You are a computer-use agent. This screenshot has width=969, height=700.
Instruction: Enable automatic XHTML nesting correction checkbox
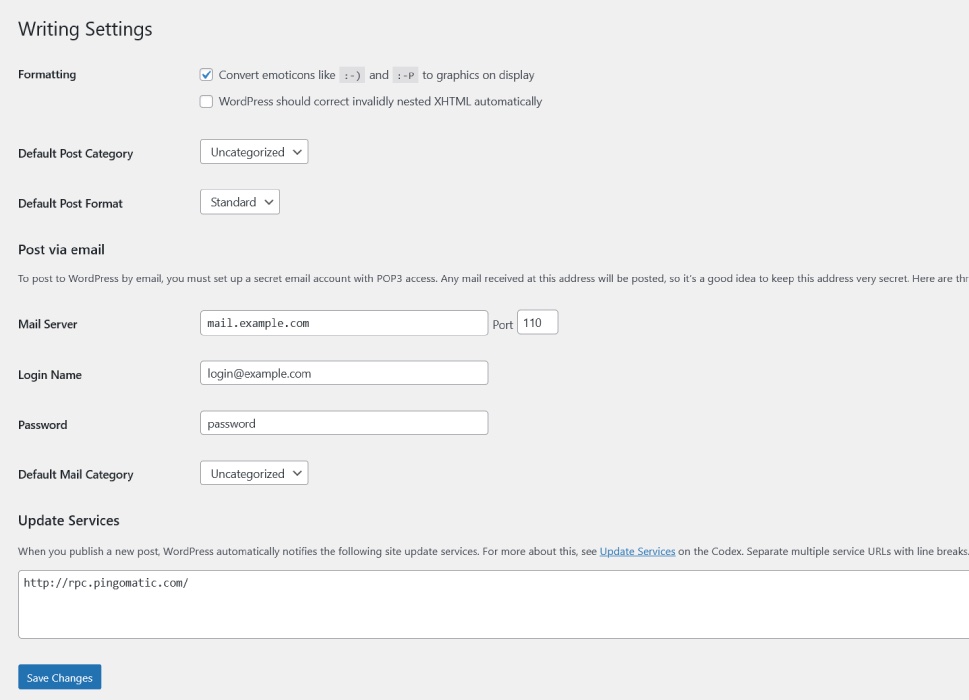click(x=207, y=101)
